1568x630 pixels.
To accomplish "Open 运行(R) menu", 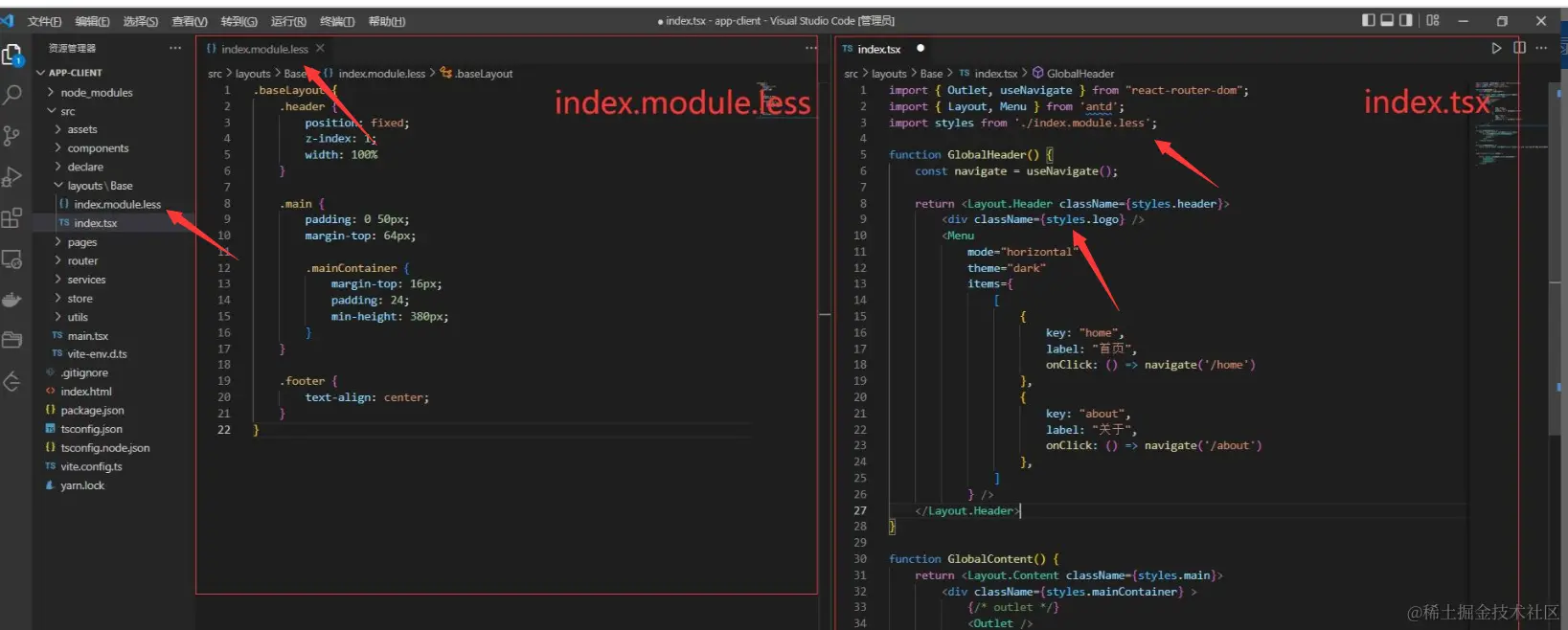I will pos(288,21).
